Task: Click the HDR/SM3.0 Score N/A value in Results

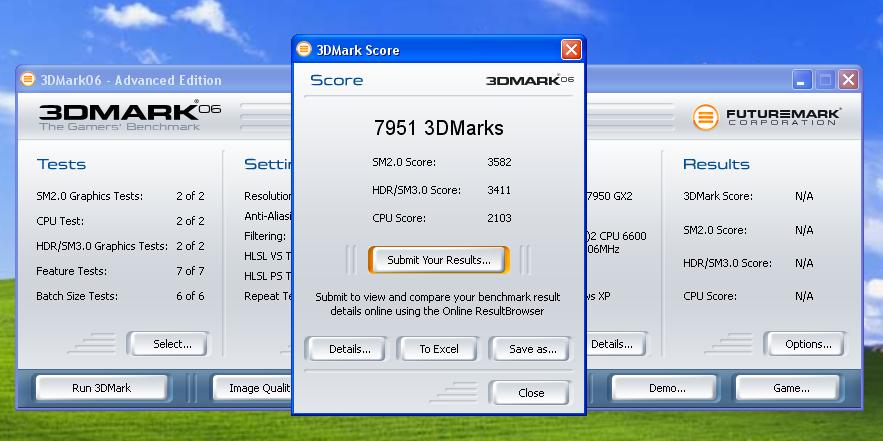Action: 804,263
